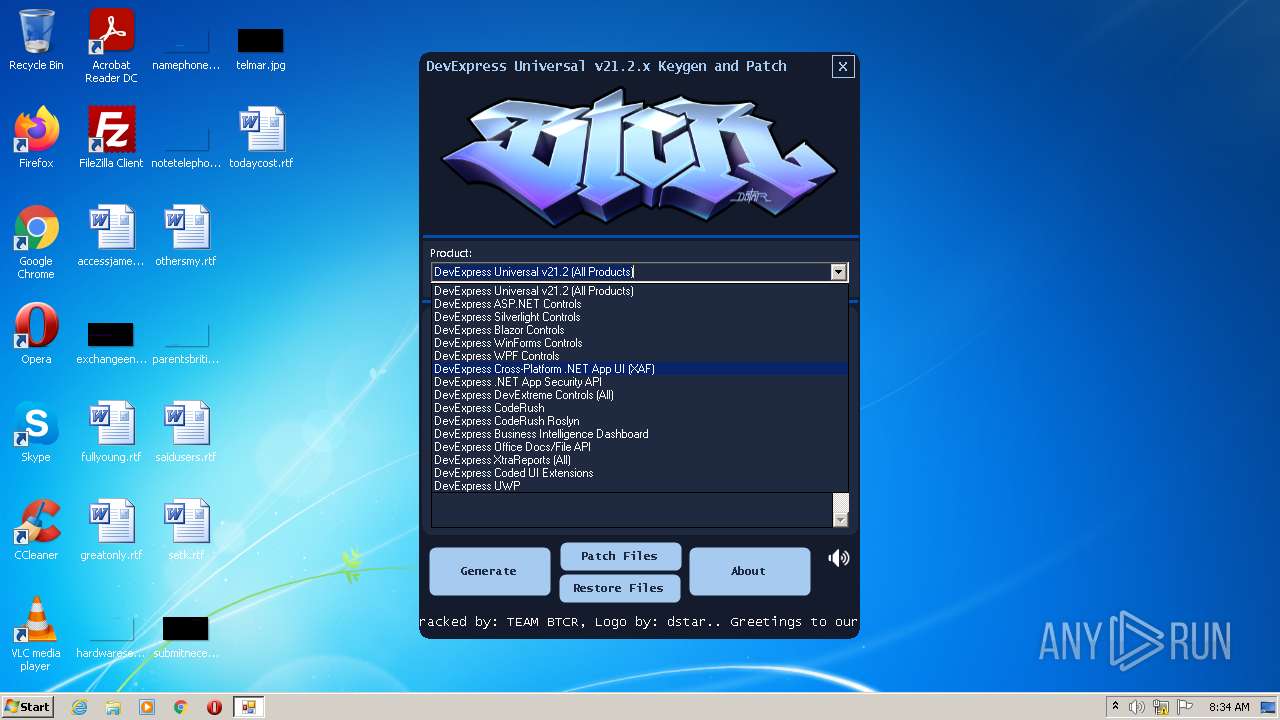Click the Patch Files button

point(620,556)
